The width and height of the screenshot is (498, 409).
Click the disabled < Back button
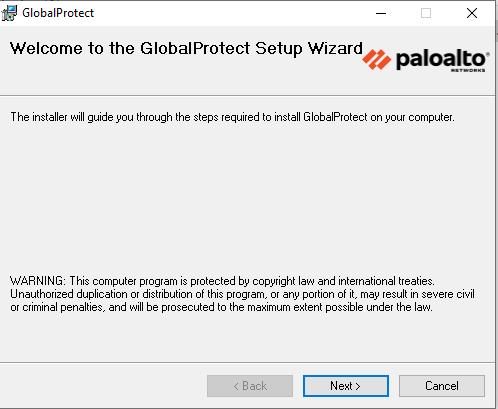click(x=250, y=386)
